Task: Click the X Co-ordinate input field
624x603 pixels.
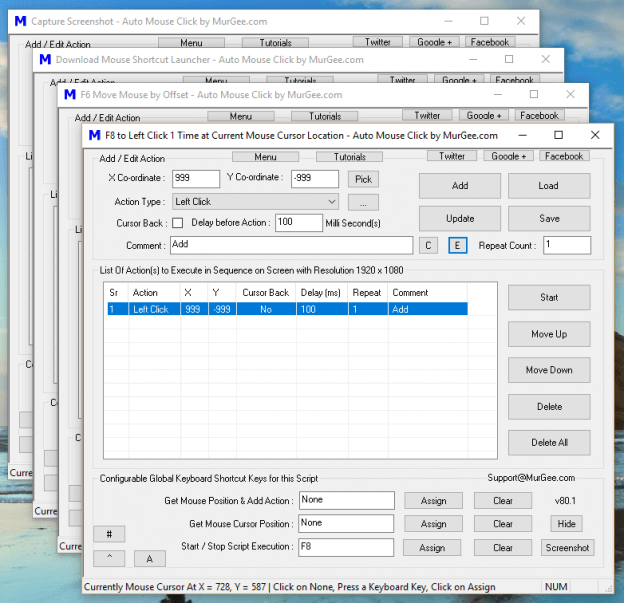Action: click(195, 179)
